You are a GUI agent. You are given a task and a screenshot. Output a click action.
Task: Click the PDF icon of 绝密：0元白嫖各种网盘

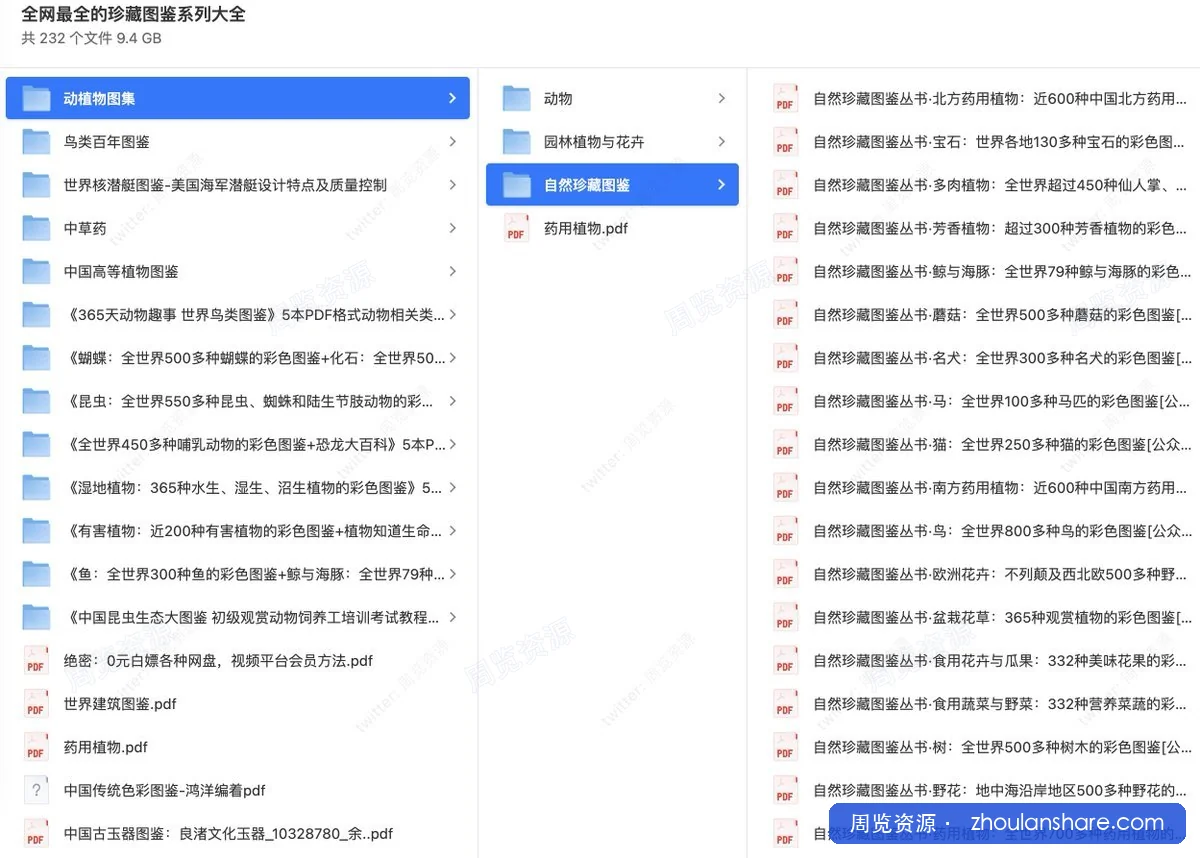(36, 660)
